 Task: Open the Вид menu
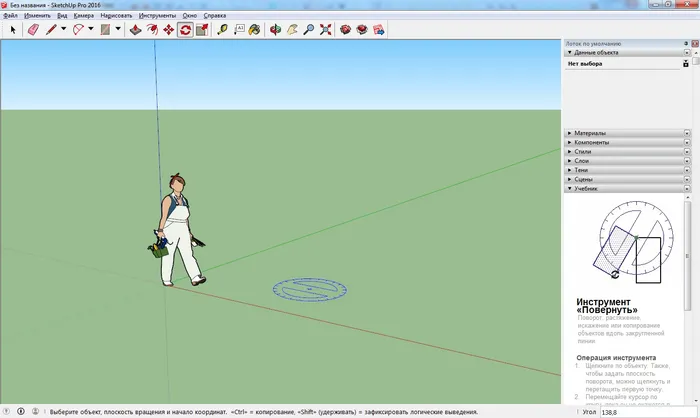point(62,16)
